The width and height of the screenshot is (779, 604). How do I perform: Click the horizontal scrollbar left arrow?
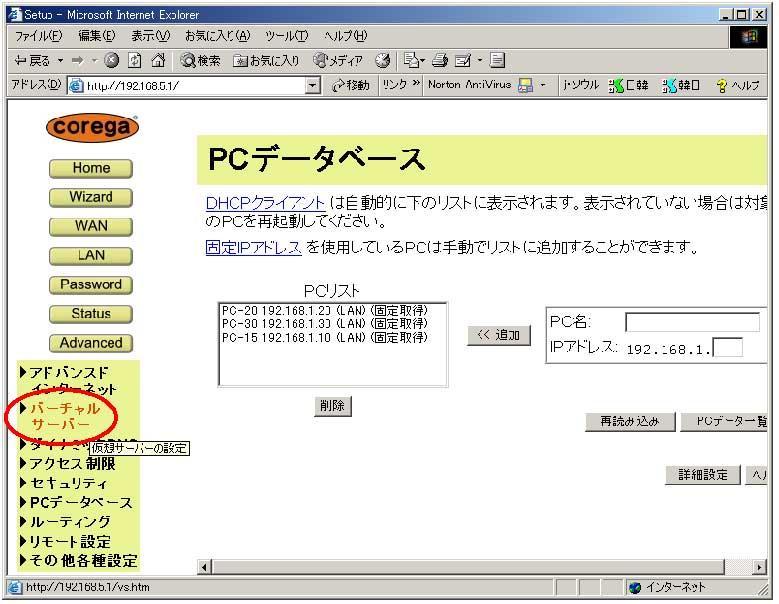pyautogui.click(x=207, y=567)
